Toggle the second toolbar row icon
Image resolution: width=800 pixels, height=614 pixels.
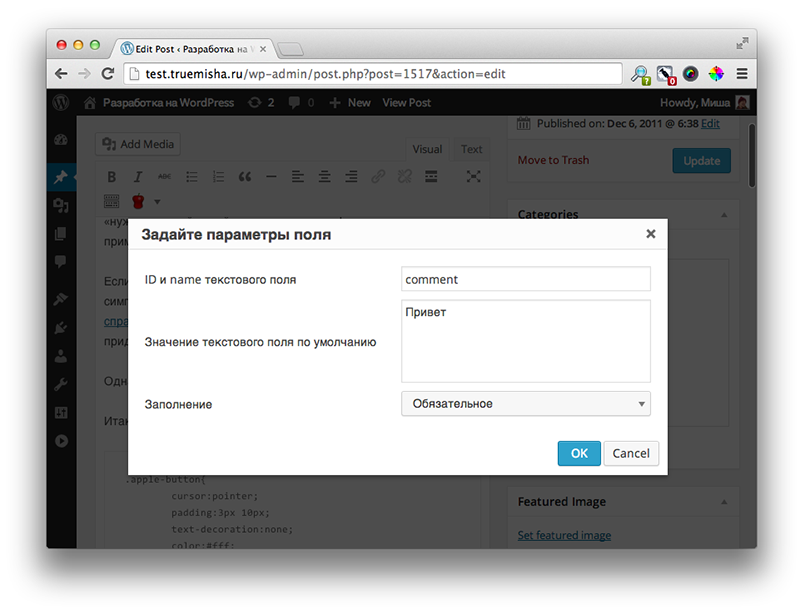pyautogui.click(x=112, y=202)
